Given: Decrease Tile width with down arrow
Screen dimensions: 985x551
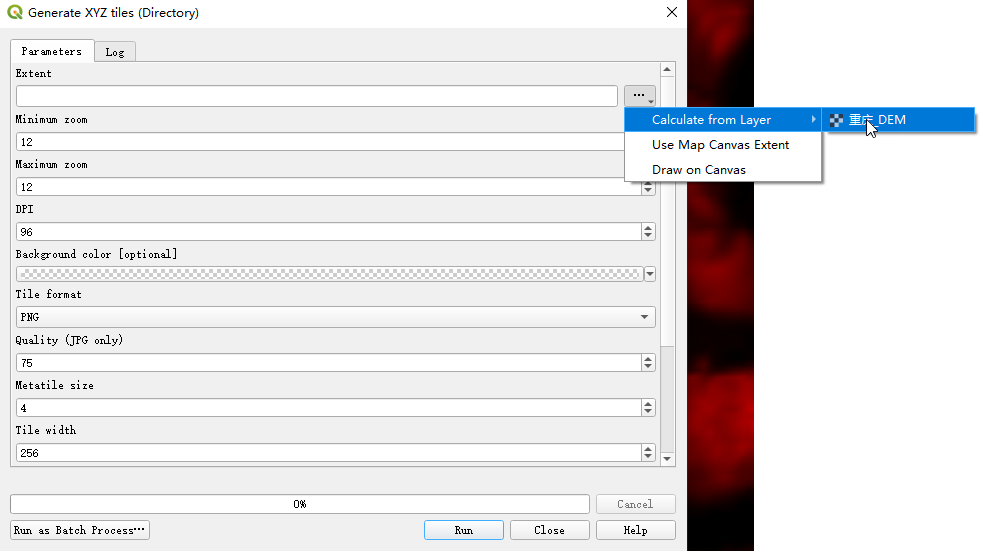Looking at the screenshot, I should [648, 457].
